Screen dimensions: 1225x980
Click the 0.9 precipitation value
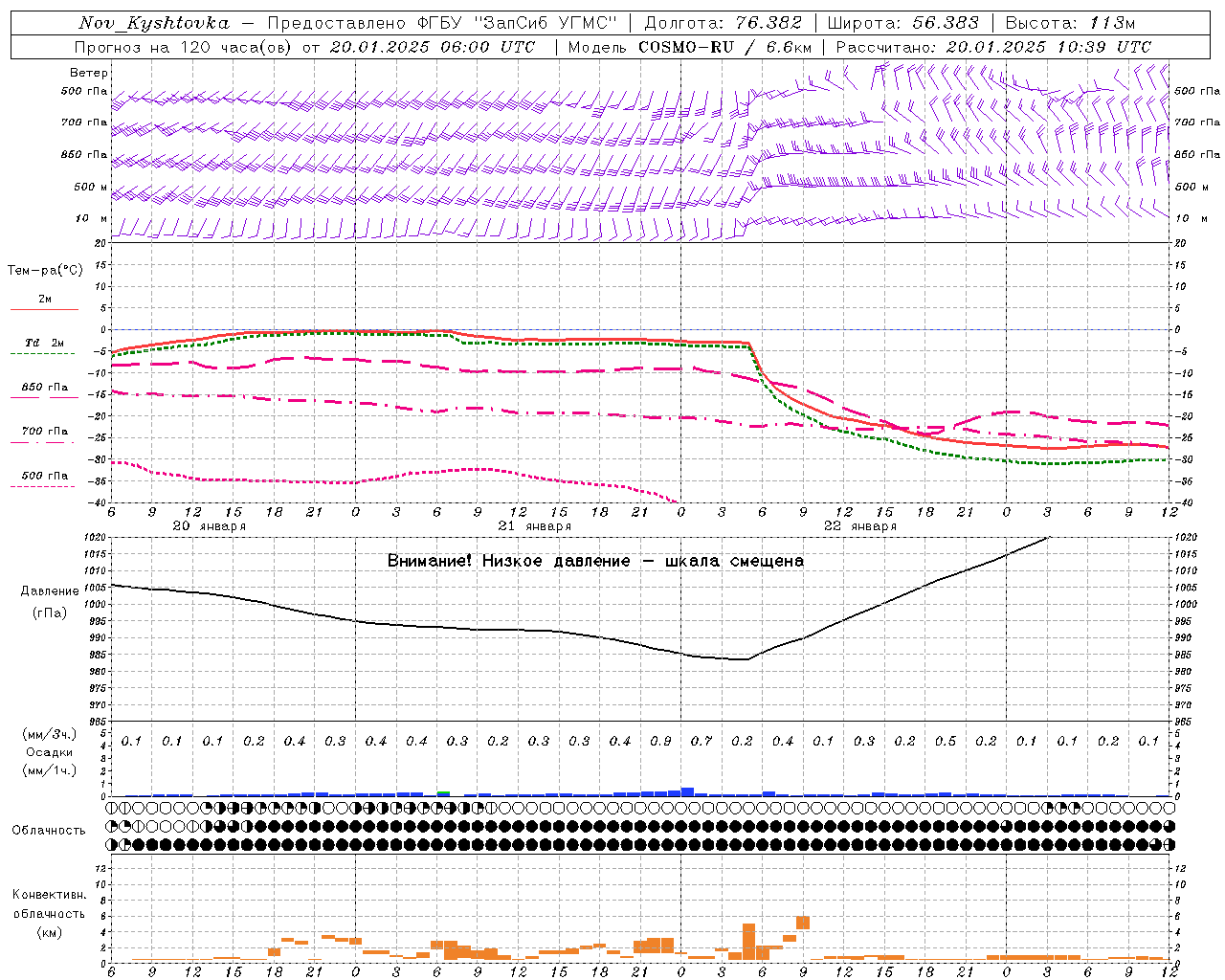click(x=660, y=741)
